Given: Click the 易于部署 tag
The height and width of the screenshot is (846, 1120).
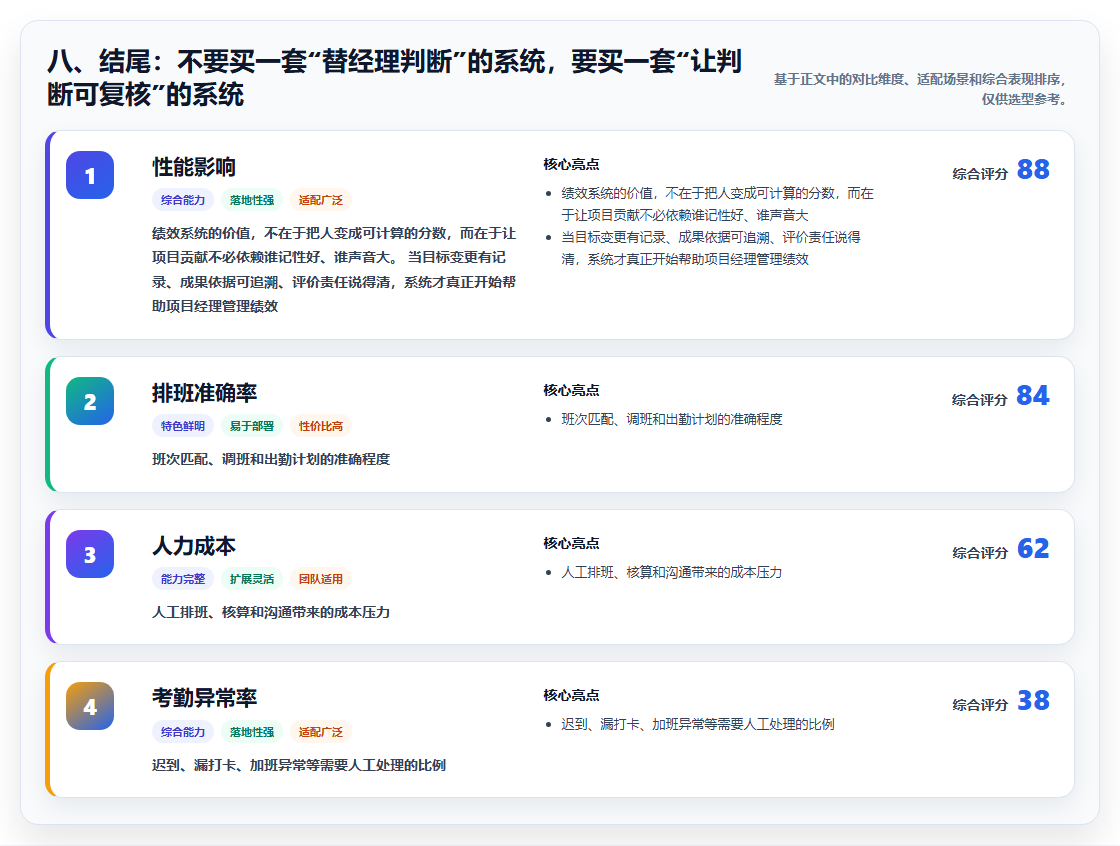Looking at the screenshot, I should (x=251, y=426).
